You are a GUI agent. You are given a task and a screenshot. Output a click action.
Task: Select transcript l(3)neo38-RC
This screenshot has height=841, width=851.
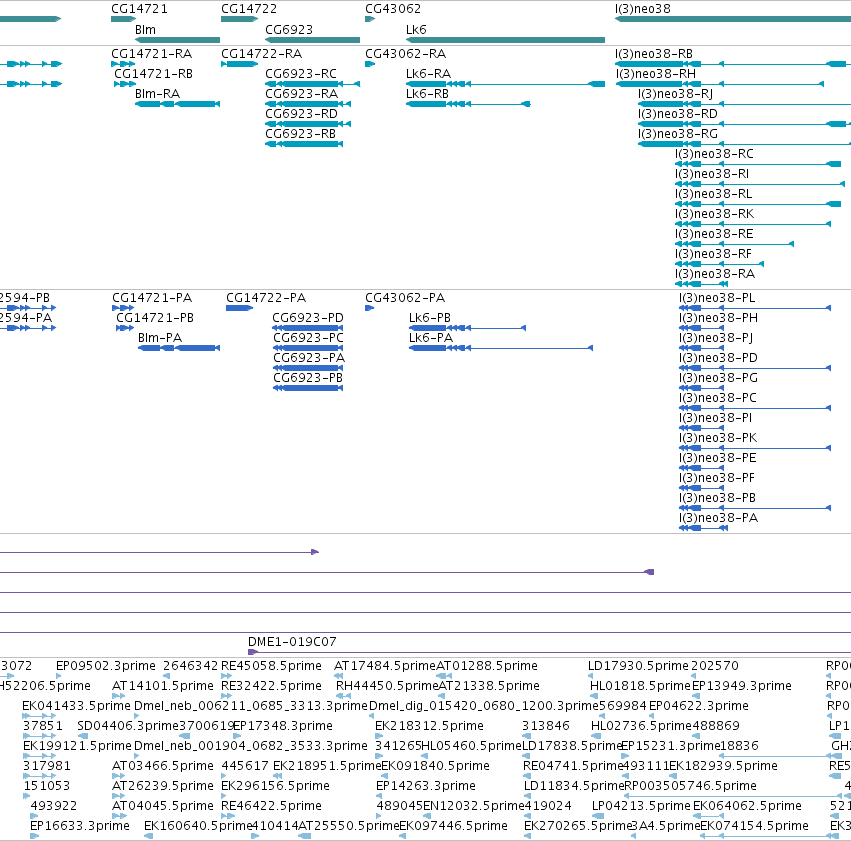pos(714,154)
